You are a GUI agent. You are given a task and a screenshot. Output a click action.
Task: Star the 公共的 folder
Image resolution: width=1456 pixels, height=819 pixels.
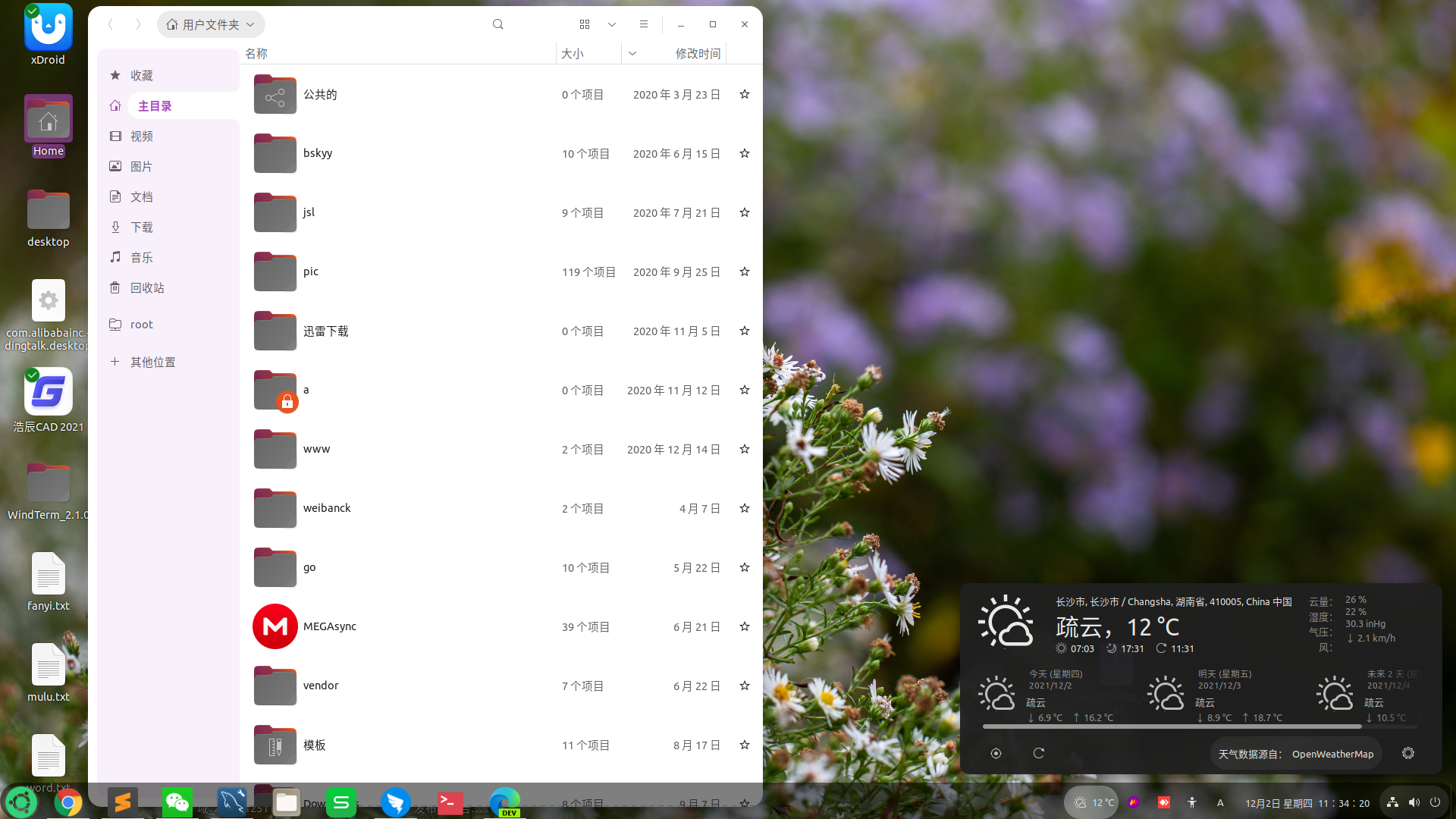click(745, 94)
